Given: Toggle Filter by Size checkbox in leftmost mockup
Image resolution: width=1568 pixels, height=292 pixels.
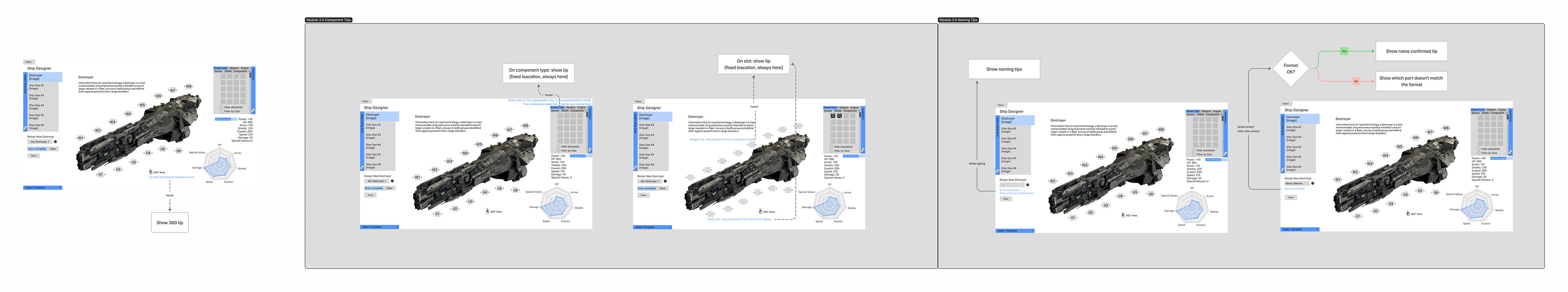Looking at the screenshot, I should 222,111.
